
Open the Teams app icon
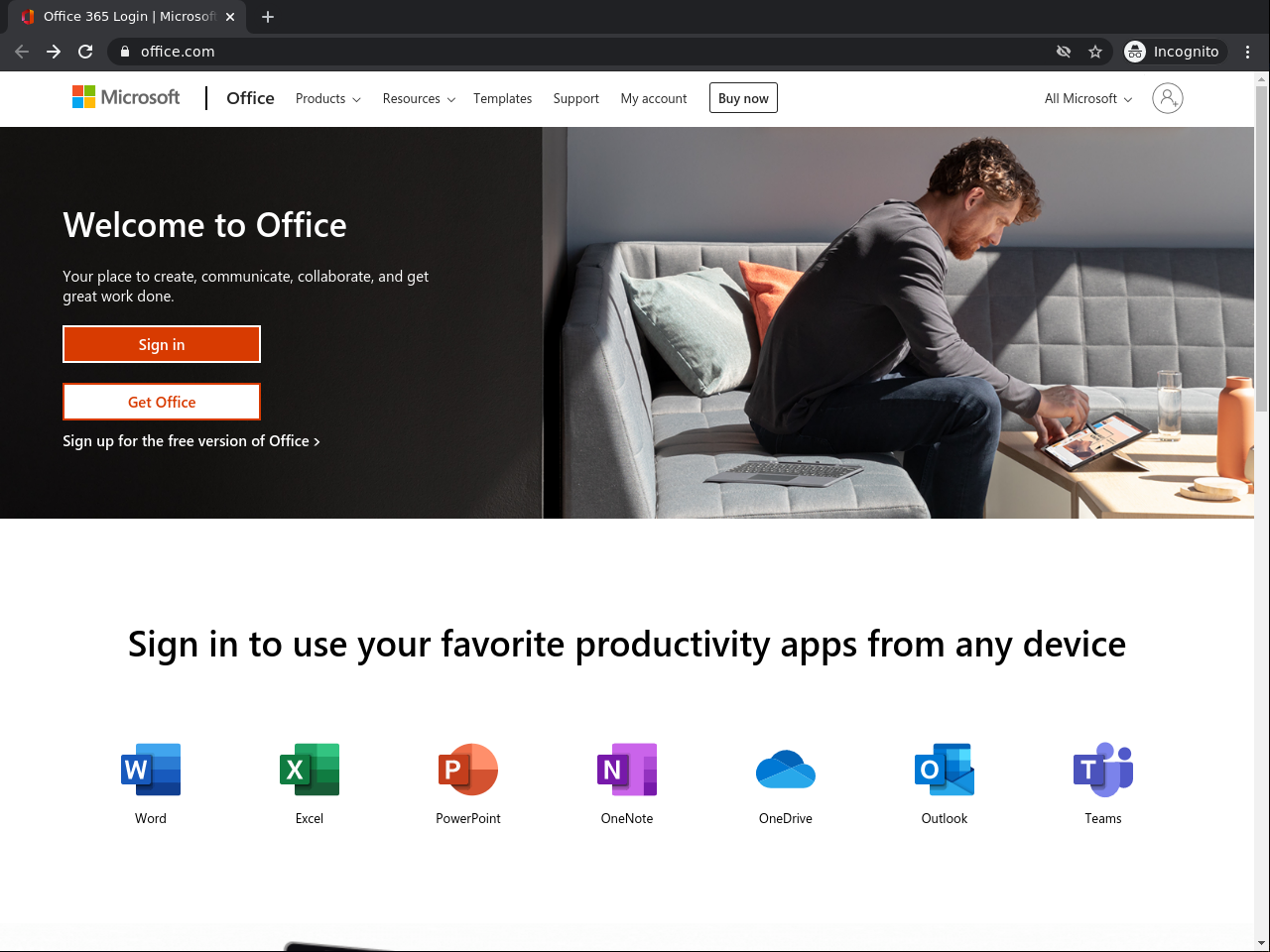pyautogui.click(x=1103, y=769)
